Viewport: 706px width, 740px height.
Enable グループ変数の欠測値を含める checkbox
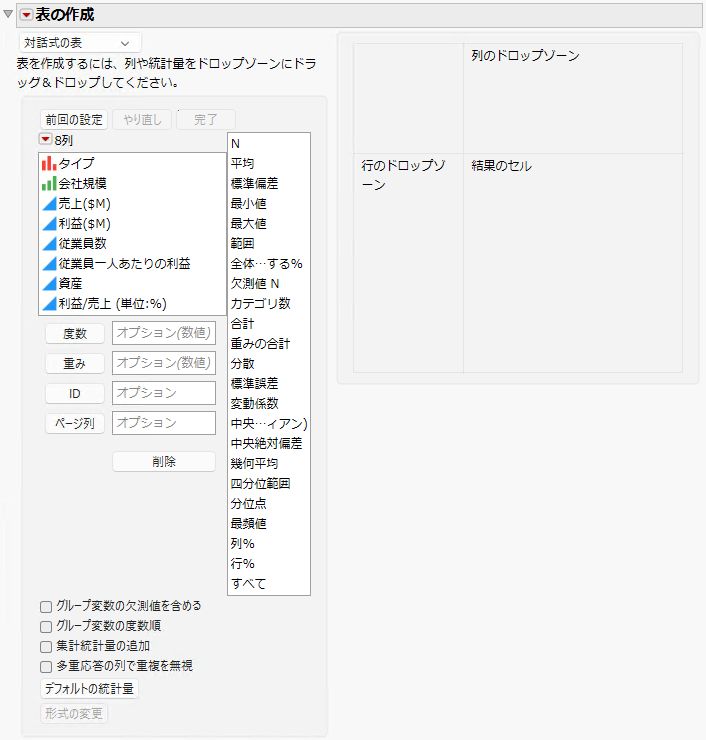pos(46,606)
